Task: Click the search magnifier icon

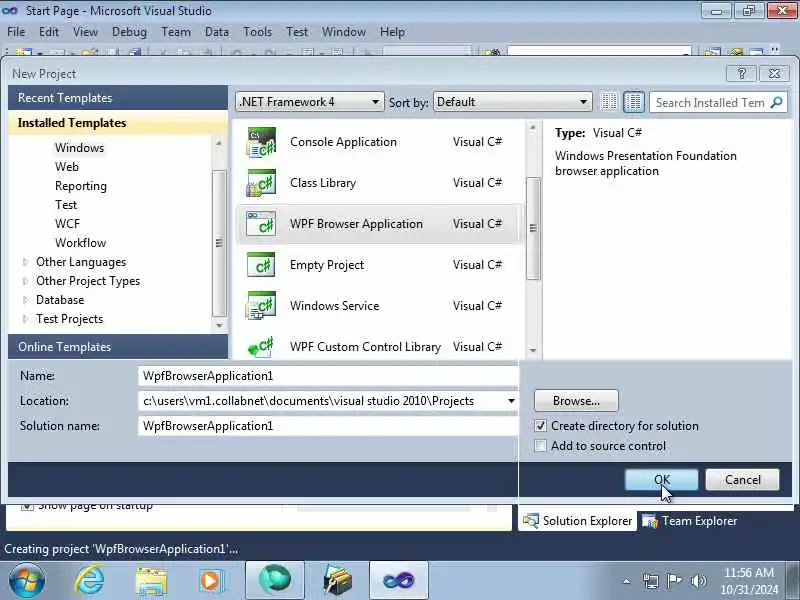Action: (x=777, y=103)
